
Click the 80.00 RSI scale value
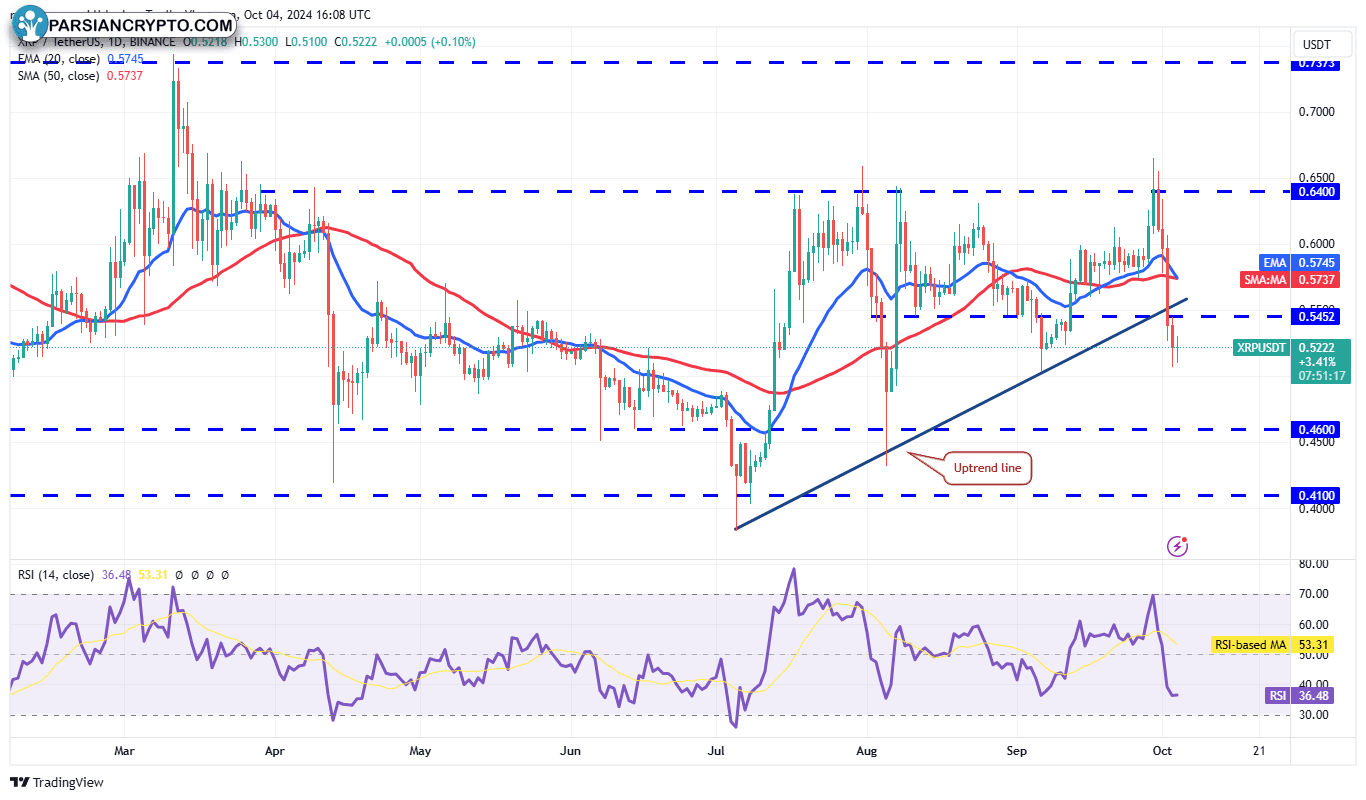1314,564
